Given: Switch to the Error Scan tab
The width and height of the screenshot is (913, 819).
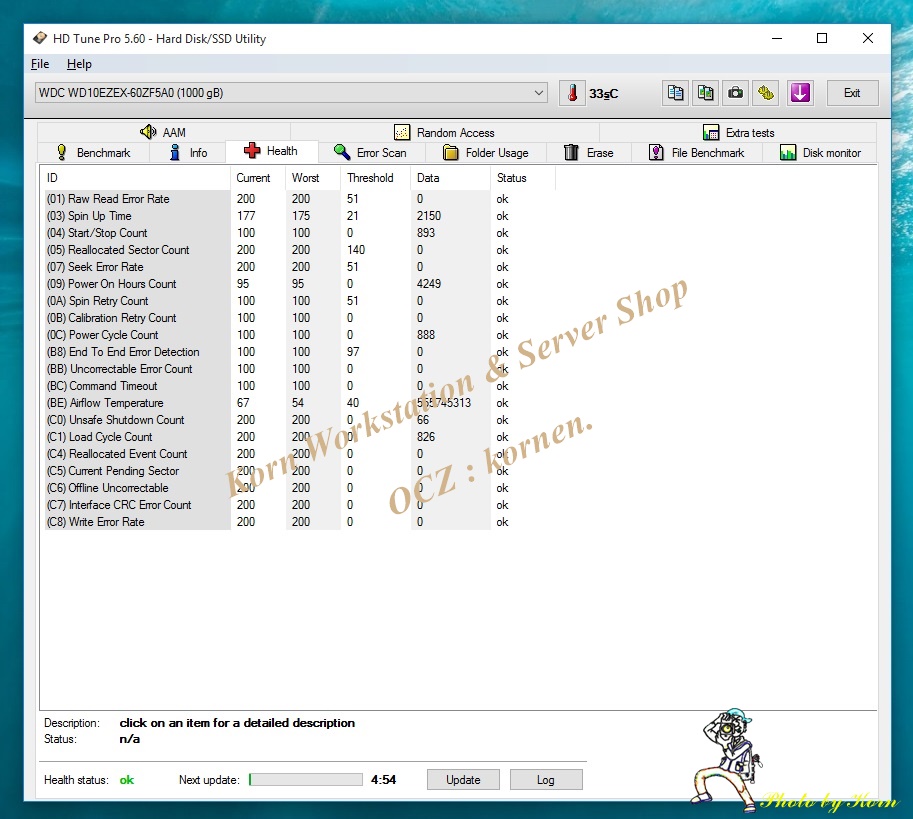Looking at the screenshot, I should [x=370, y=153].
